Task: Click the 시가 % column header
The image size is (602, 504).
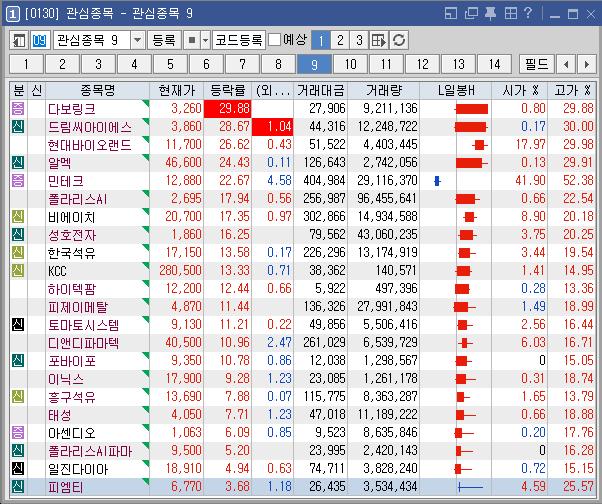Action: pyautogui.click(x=519, y=91)
